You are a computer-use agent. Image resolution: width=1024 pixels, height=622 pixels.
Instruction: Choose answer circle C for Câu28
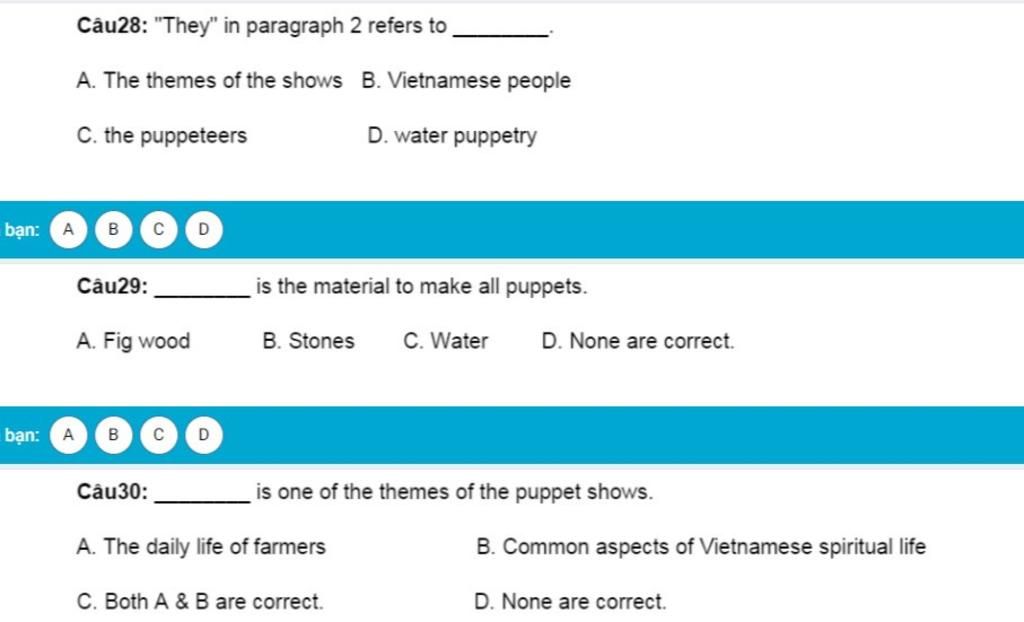[158, 230]
